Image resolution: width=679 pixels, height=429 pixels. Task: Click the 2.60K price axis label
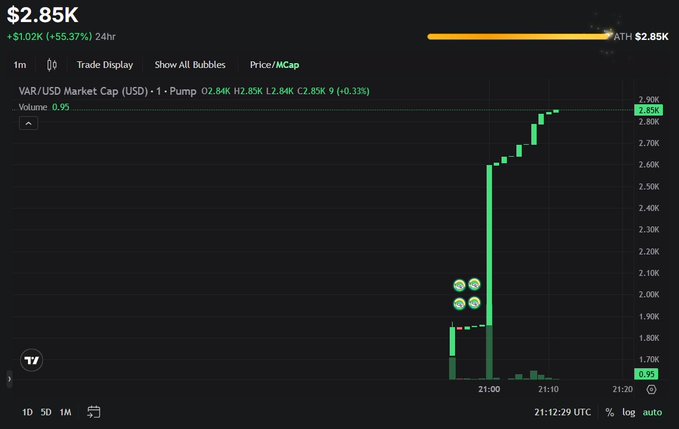click(x=649, y=165)
